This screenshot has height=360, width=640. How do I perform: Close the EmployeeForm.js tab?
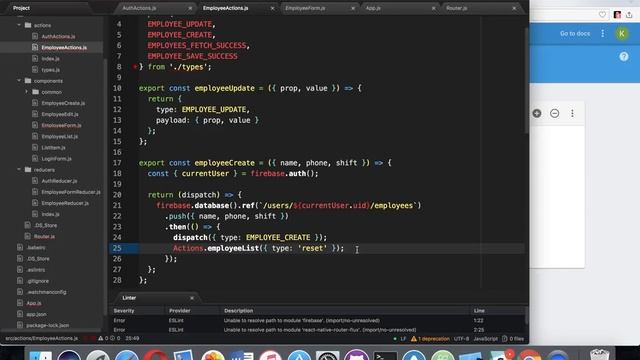coord(353,8)
